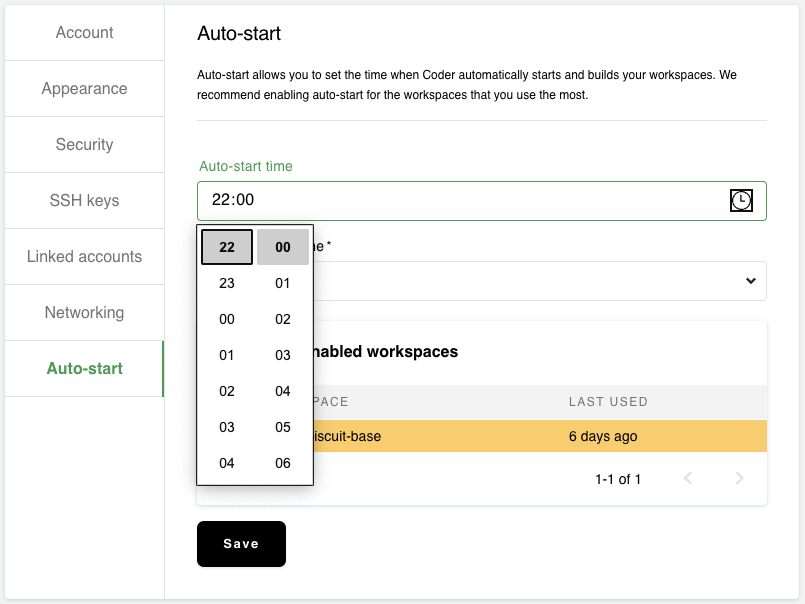
Task: Open the SSH keys section
Action: click(84, 200)
